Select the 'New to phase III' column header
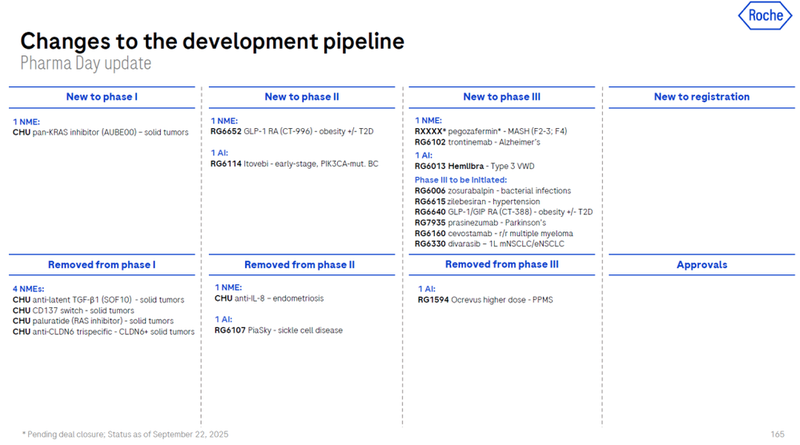The image size is (800, 445). [501, 97]
